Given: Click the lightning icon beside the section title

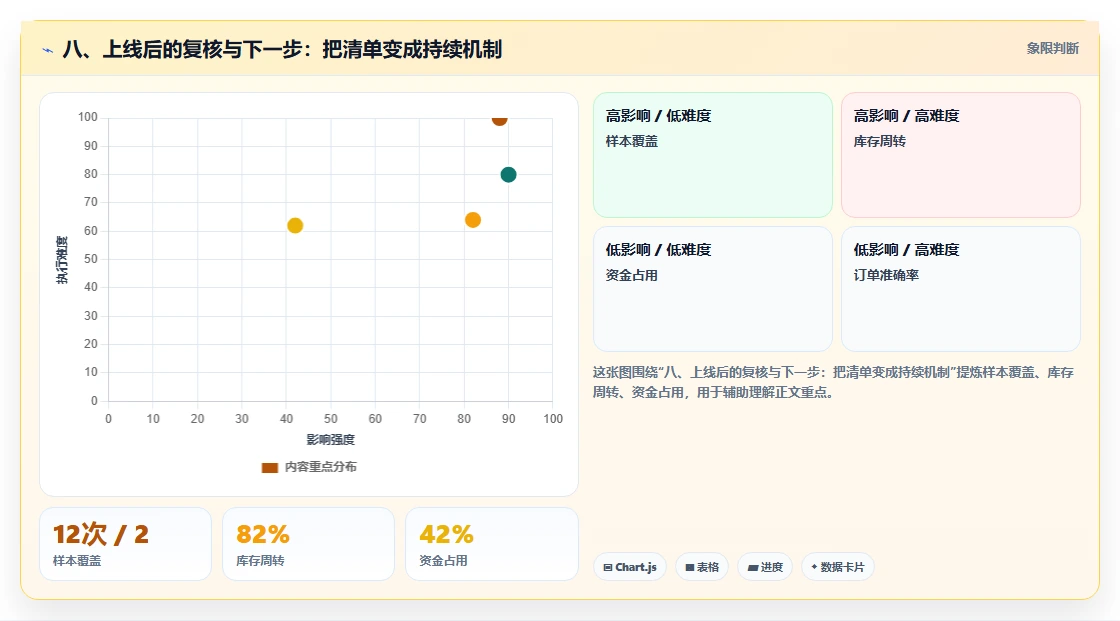Looking at the screenshot, I should coord(48,50).
